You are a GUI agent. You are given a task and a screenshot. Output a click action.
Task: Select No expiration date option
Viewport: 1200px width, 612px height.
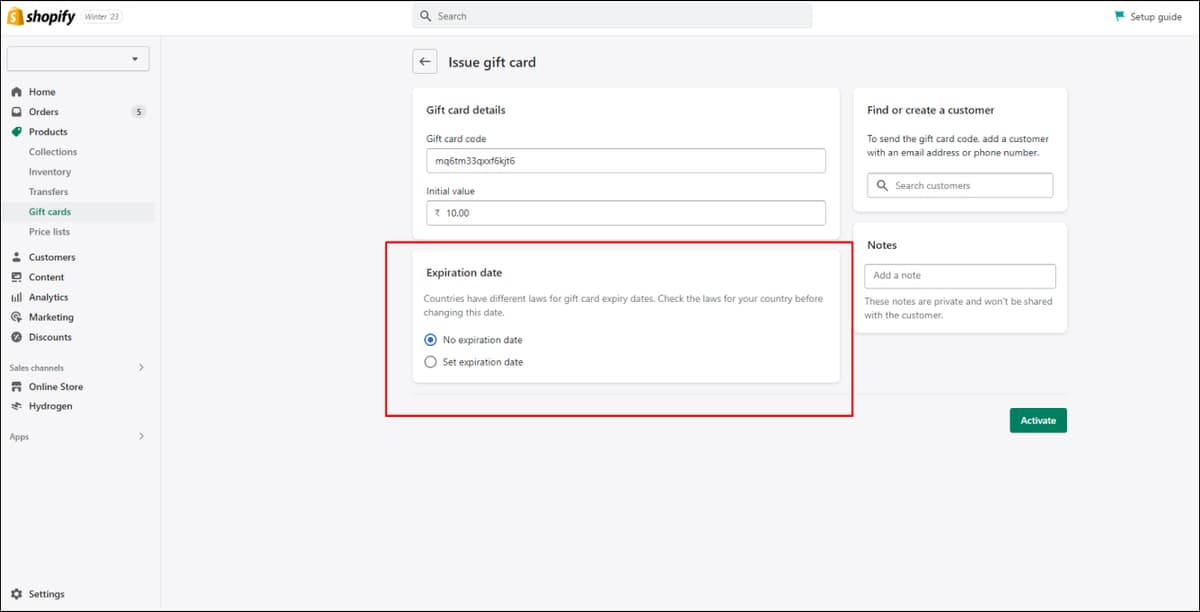point(431,340)
